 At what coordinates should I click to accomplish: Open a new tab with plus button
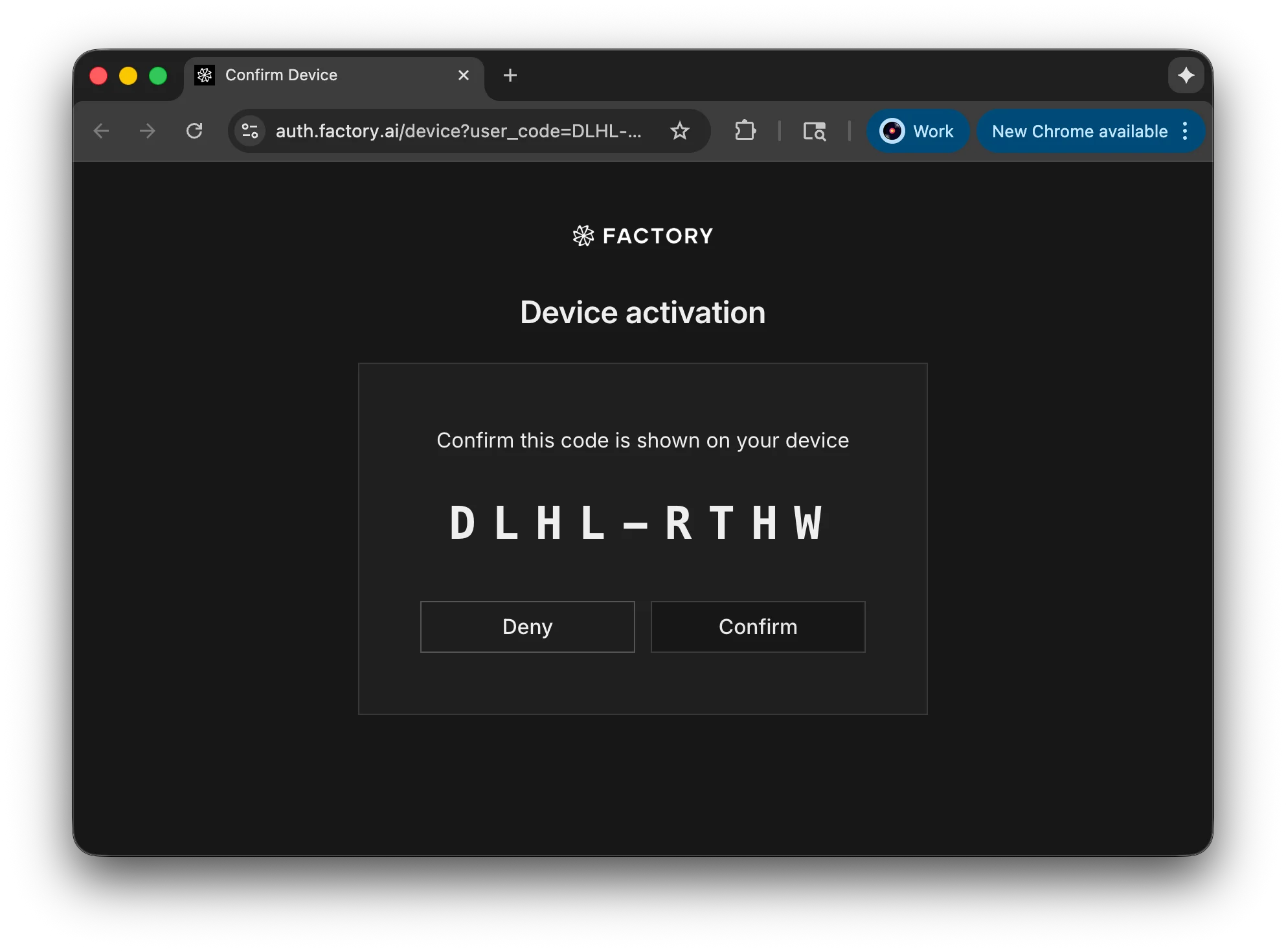click(510, 75)
